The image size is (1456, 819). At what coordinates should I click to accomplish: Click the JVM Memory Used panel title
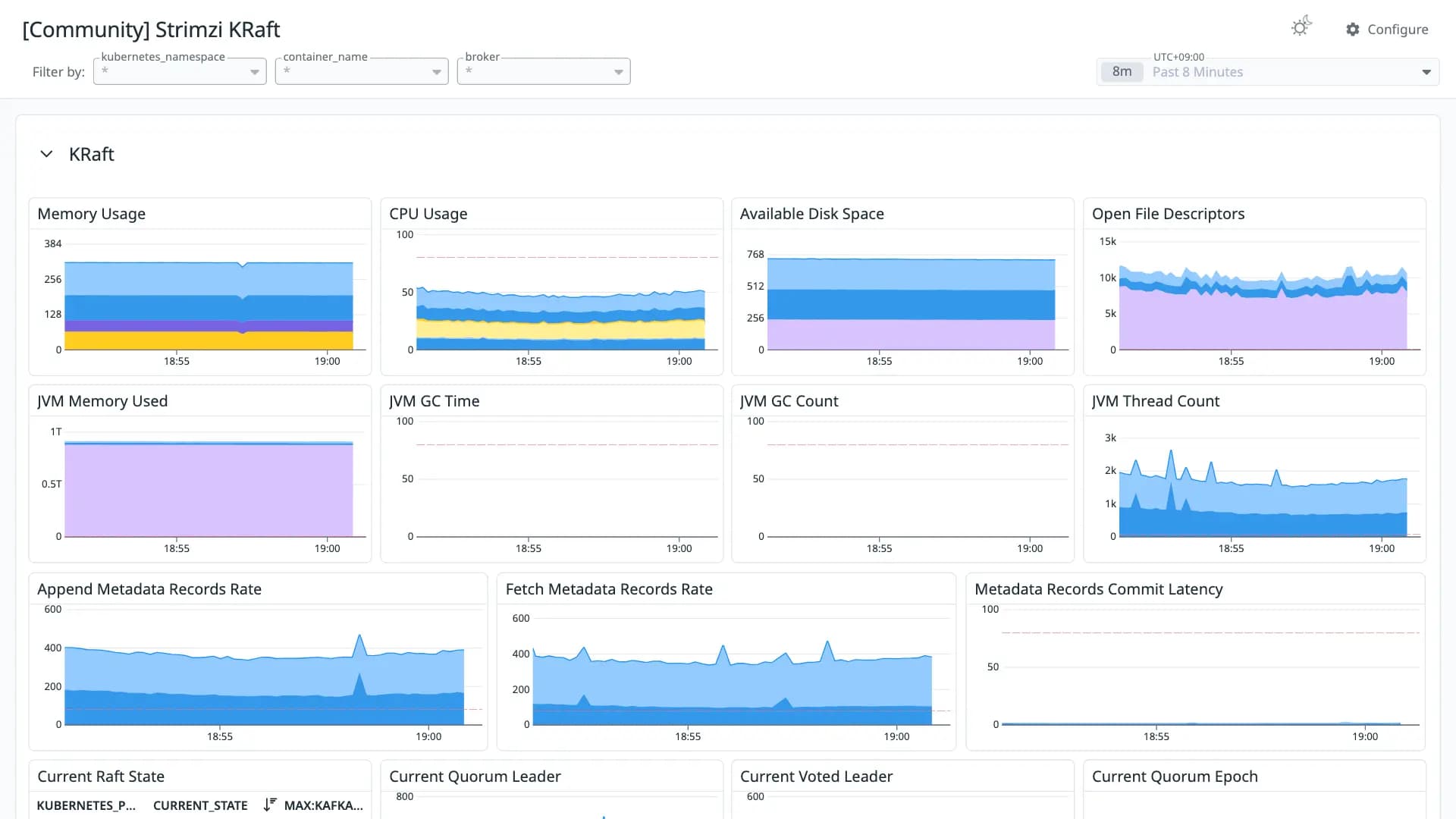click(102, 401)
